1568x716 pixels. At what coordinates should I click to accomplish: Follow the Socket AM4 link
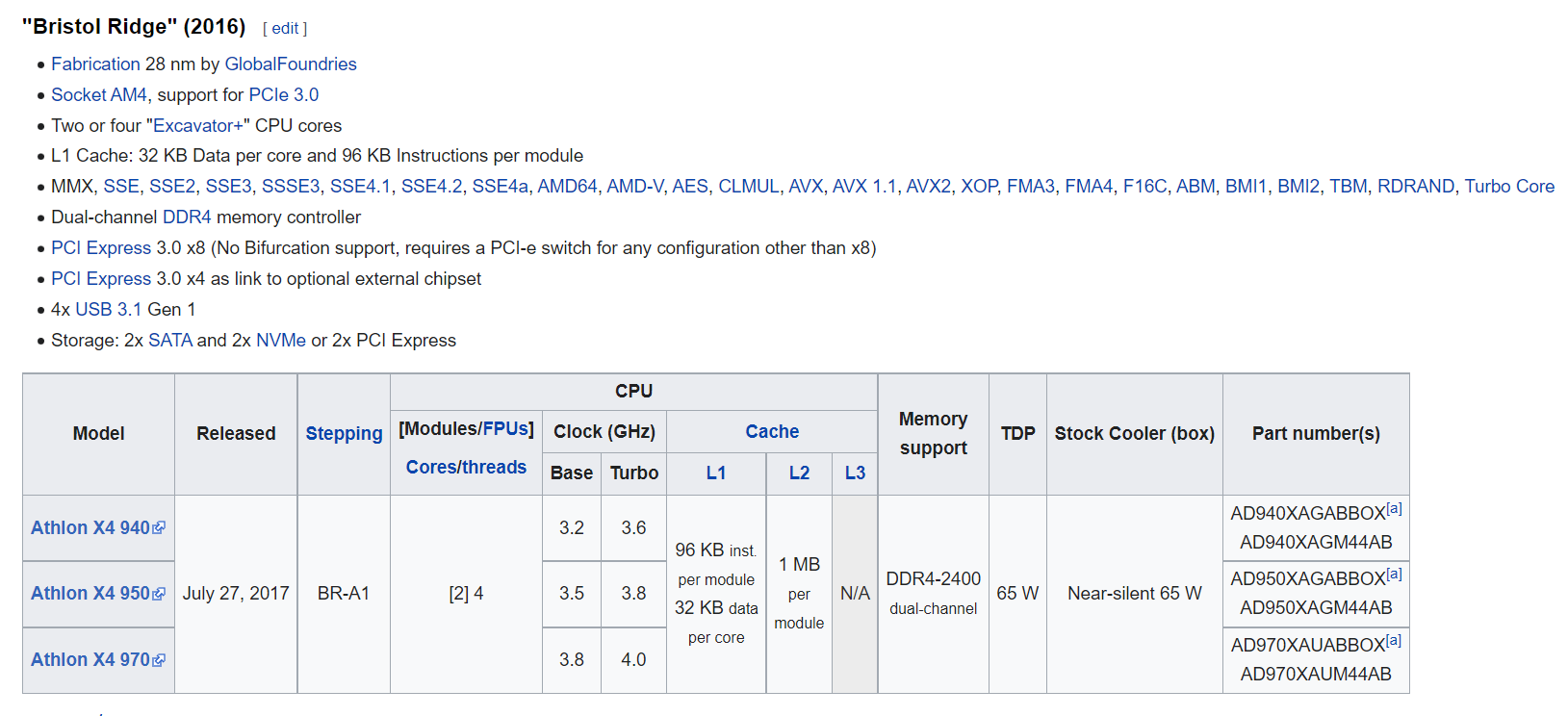(x=99, y=94)
